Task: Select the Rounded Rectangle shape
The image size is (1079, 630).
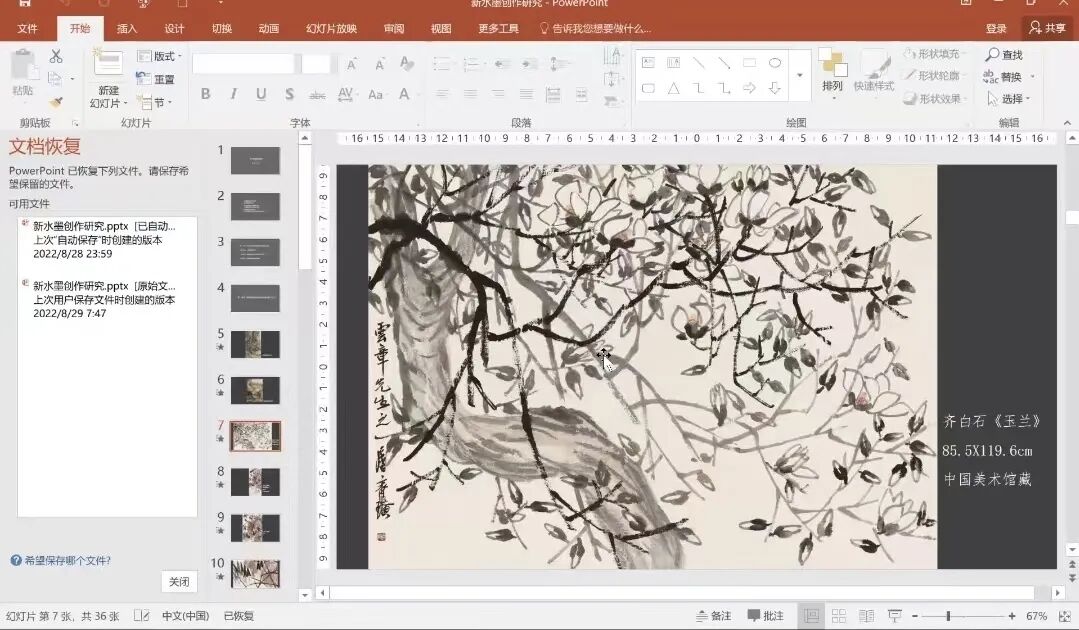Action: coord(648,88)
